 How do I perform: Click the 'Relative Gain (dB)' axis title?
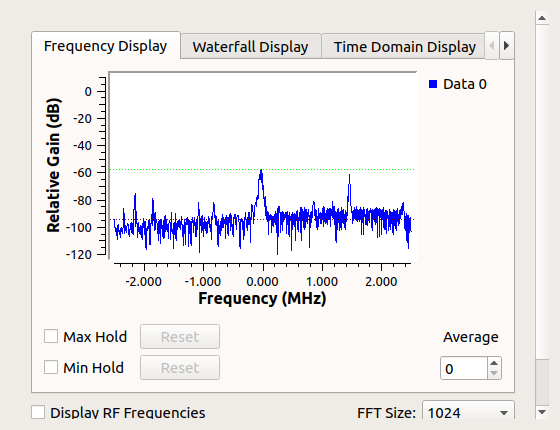pyautogui.click(x=54, y=165)
